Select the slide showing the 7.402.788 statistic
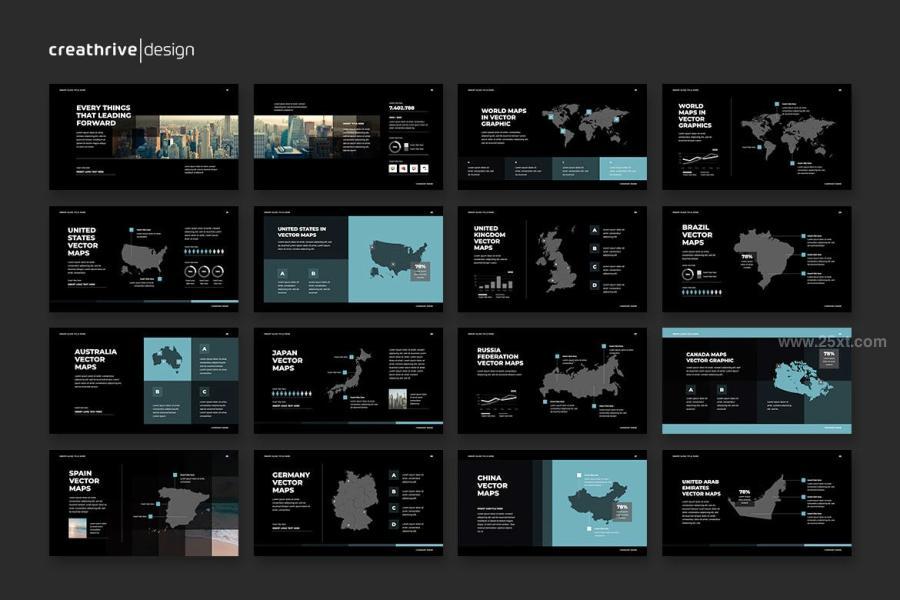Viewport: 900px width, 600px height. click(348, 137)
